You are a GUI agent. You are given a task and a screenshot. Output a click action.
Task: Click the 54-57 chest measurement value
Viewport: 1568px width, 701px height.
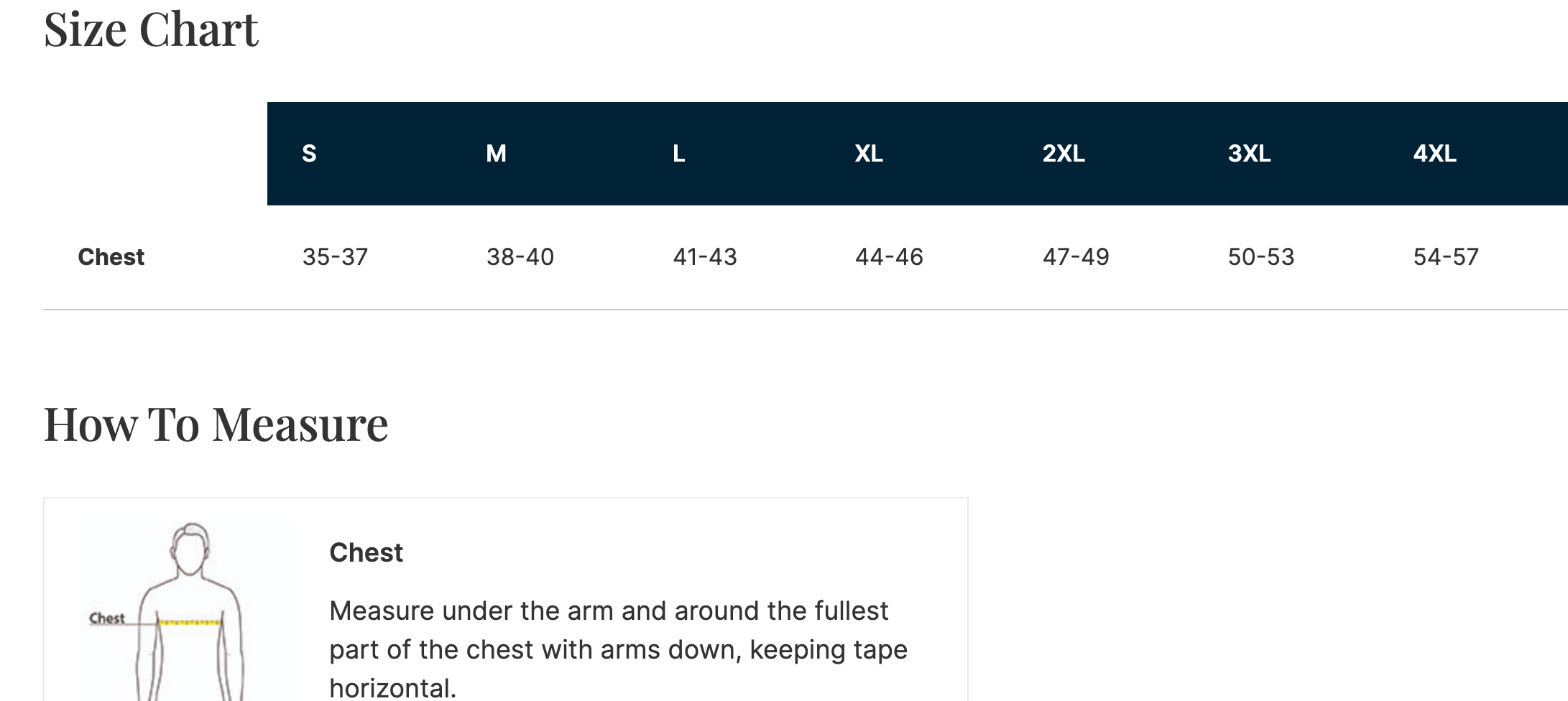click(1446, 257)
